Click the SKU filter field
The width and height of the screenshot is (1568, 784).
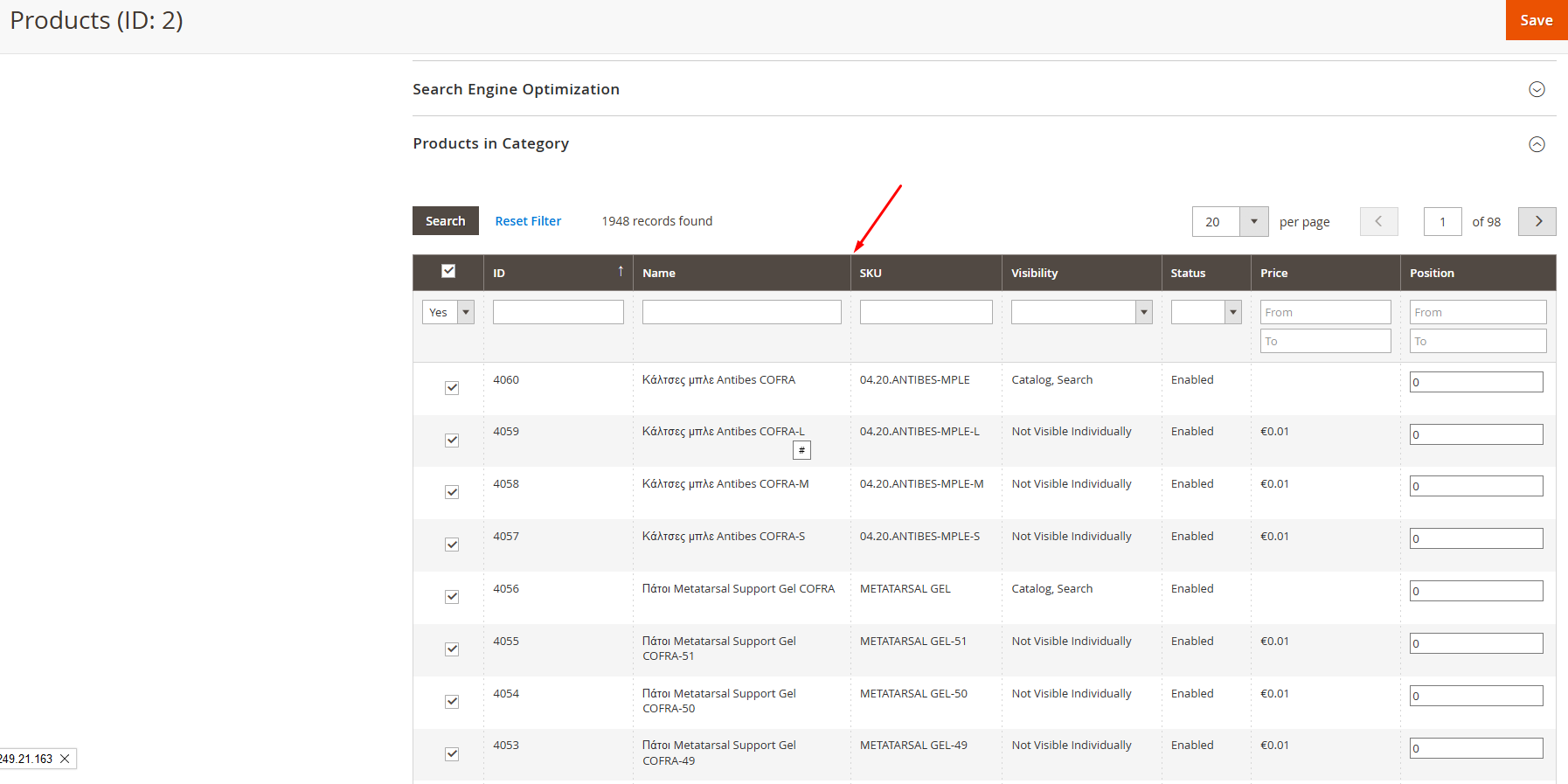click(x=926, y=312)
